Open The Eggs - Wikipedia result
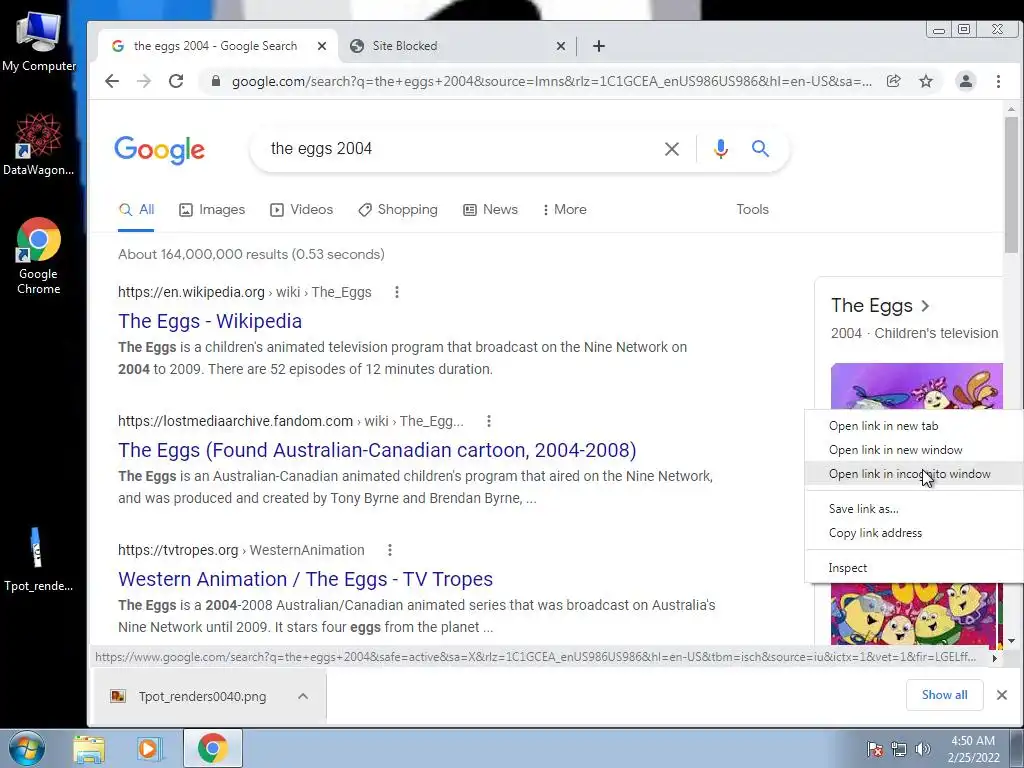Viewport: 1024px width, 768px height. (x=210, y=321)
